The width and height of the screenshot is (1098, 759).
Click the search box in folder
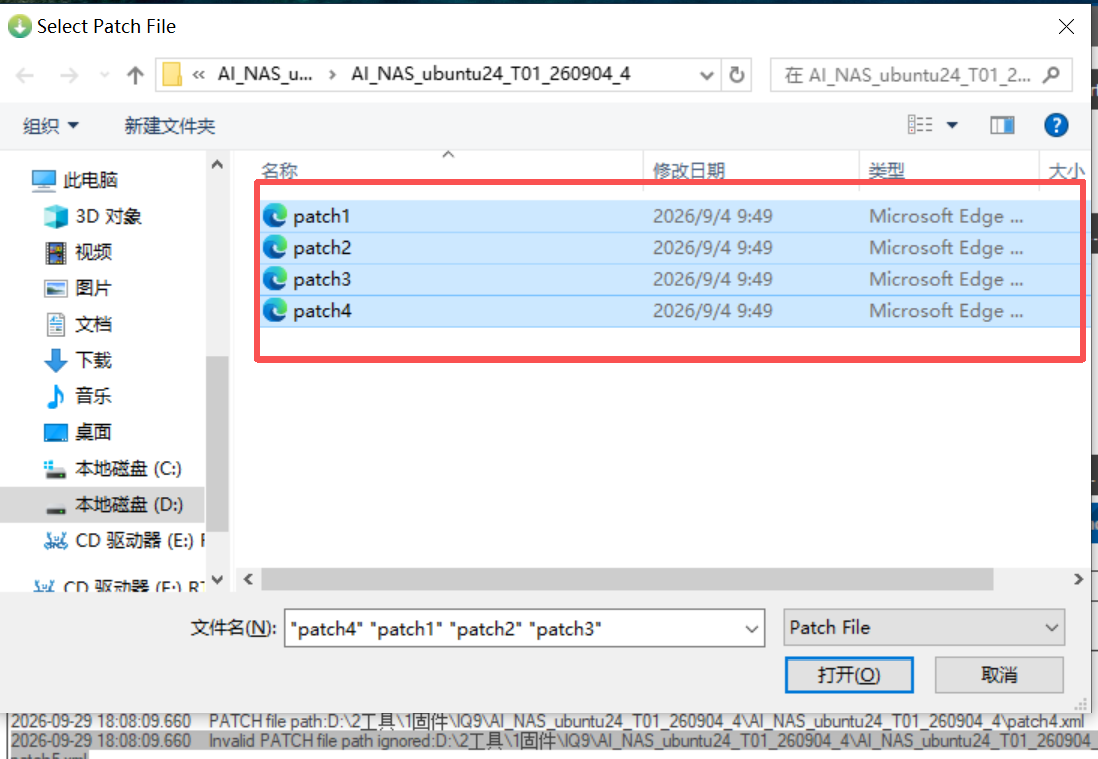tap(921, 75)
